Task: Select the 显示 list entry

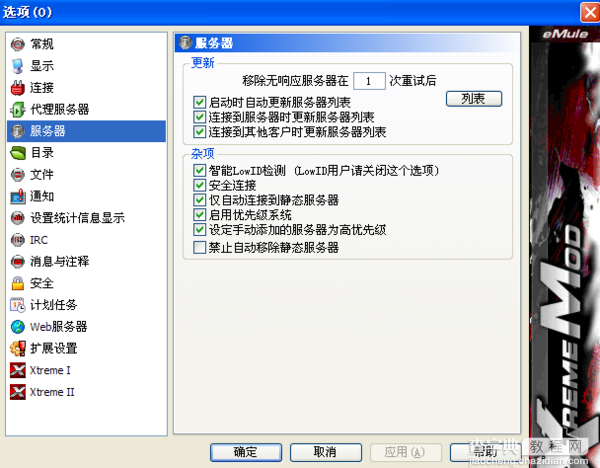Action: 86,66
